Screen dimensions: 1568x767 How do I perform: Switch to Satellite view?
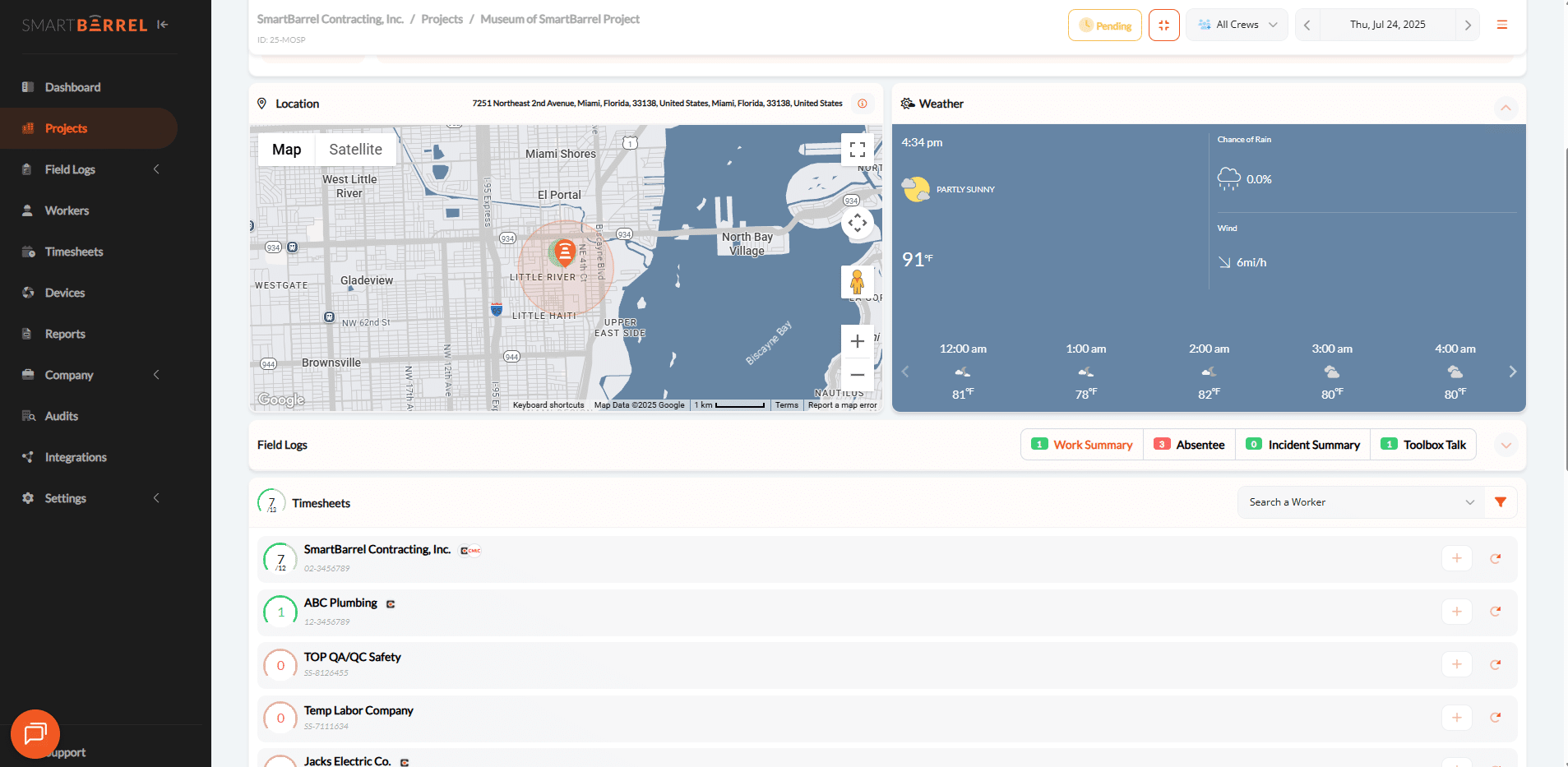pyautogui.click(x=355, y=150)
